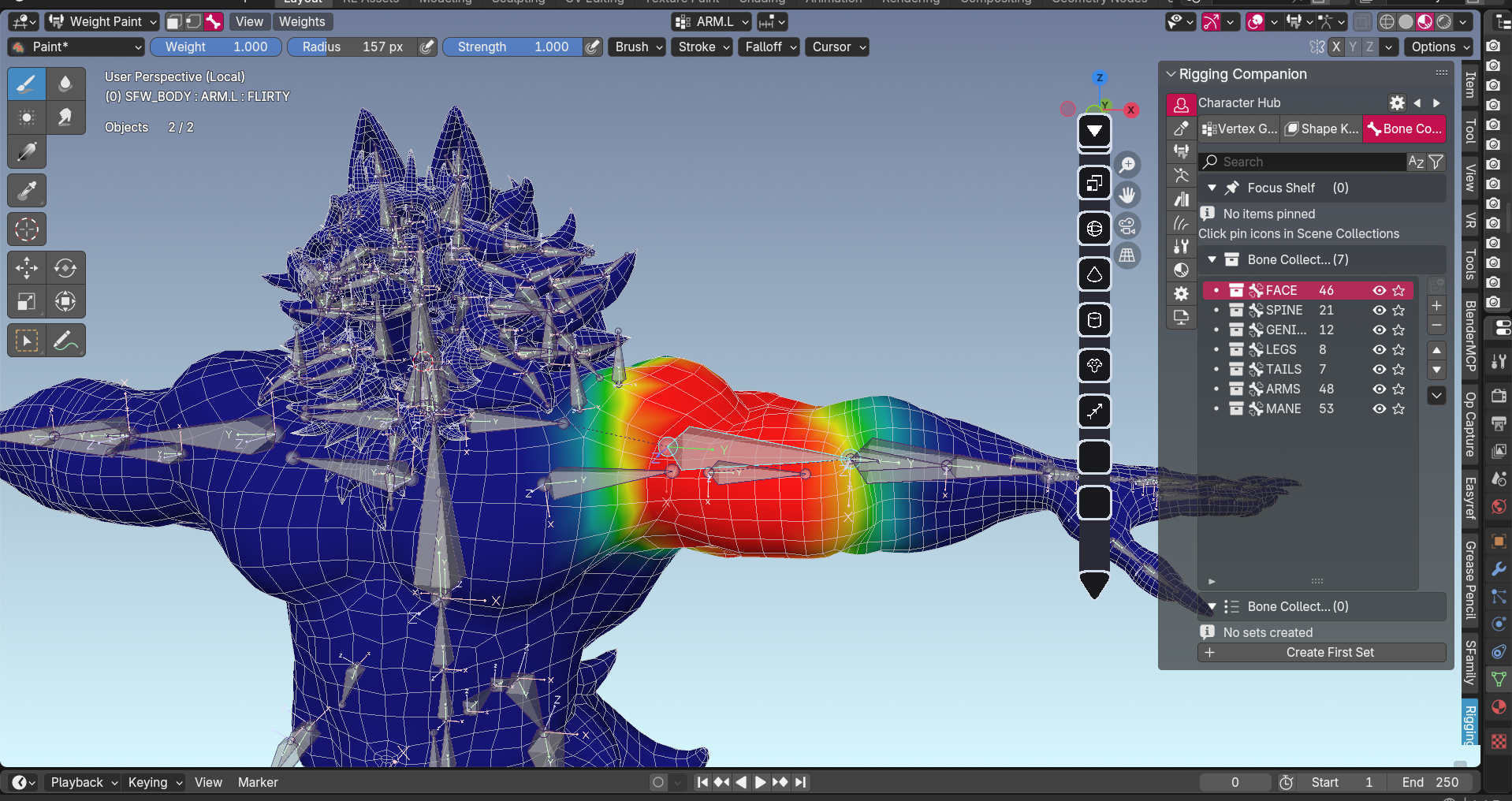Expand the Falloff dropdown
The image size is (1512, 801).
click(770, 47)
